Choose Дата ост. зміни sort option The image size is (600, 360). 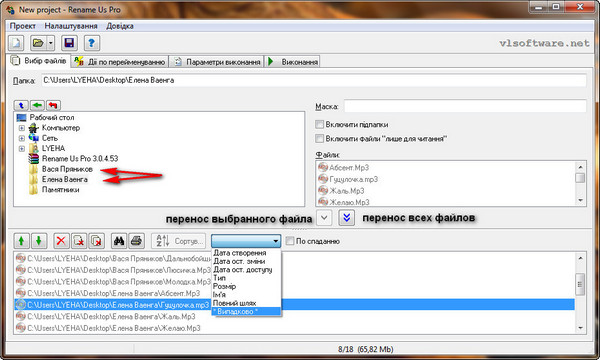(246, 261)
